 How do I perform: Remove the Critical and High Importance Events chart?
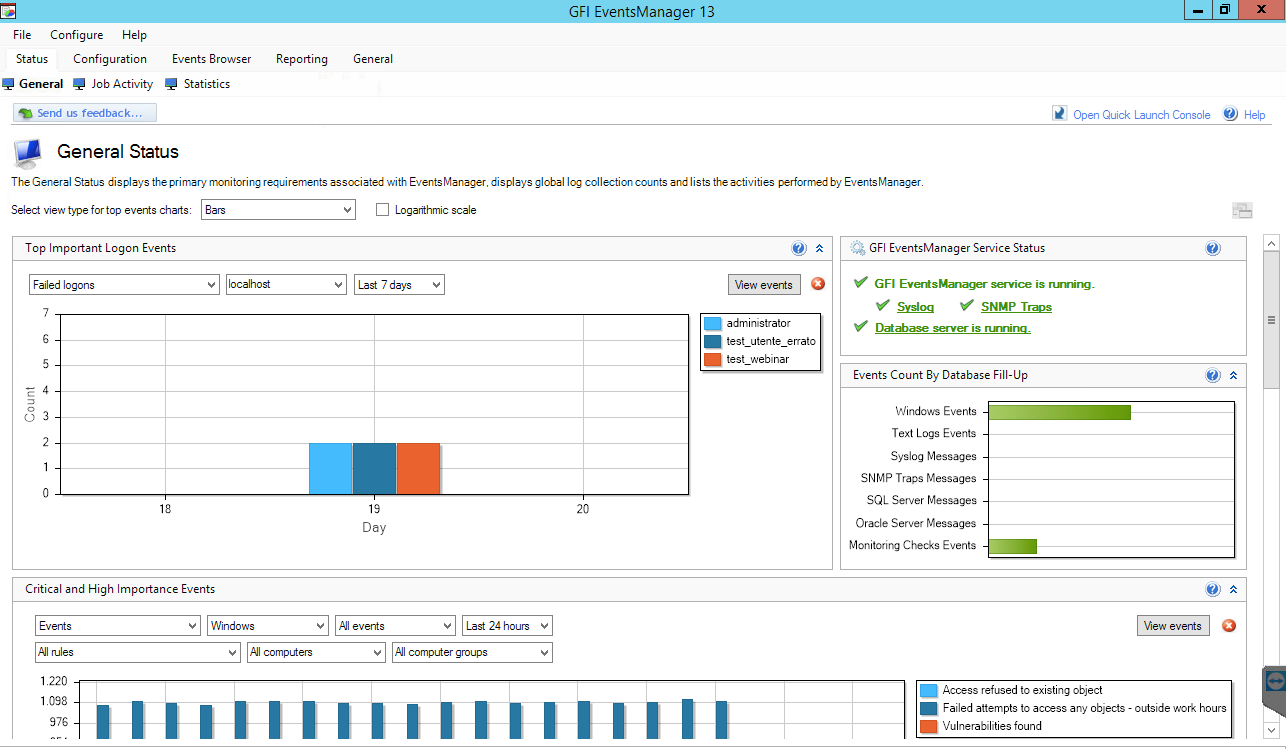[1229, 625]
